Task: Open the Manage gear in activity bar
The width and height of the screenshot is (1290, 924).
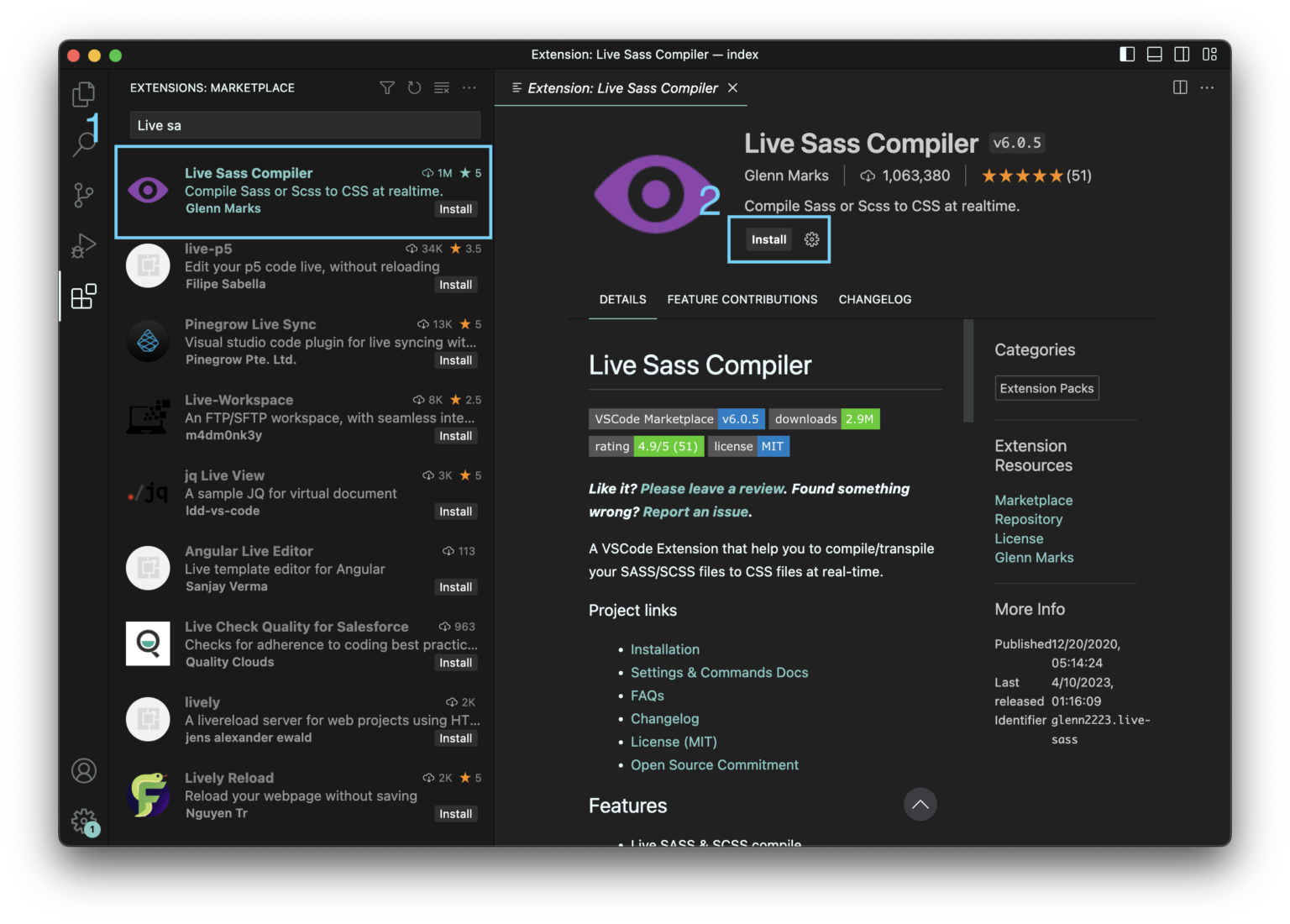Action: pyautogui.click(x=84, y=821)
